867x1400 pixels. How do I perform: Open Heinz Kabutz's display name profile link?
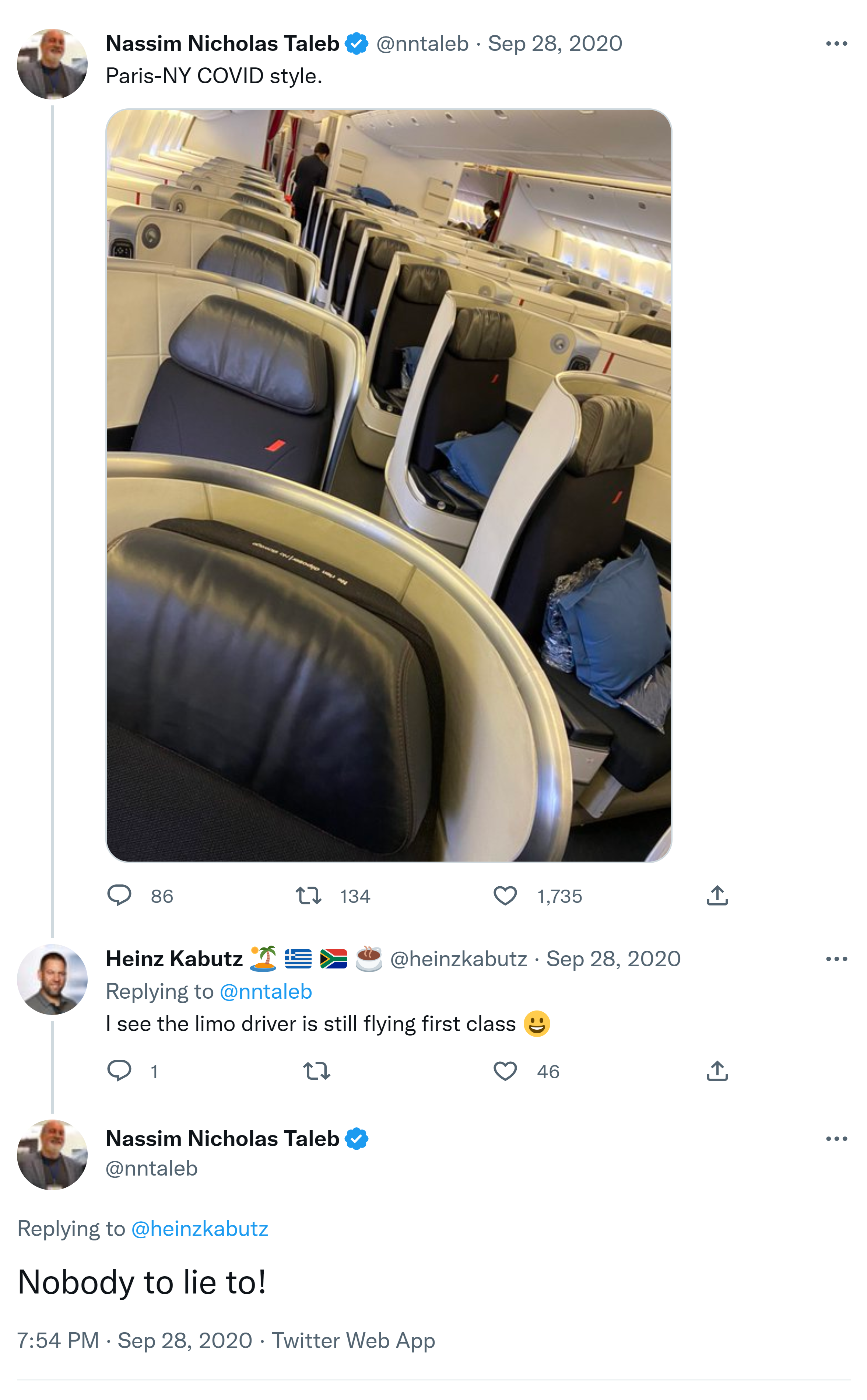[x=174, y=959]
